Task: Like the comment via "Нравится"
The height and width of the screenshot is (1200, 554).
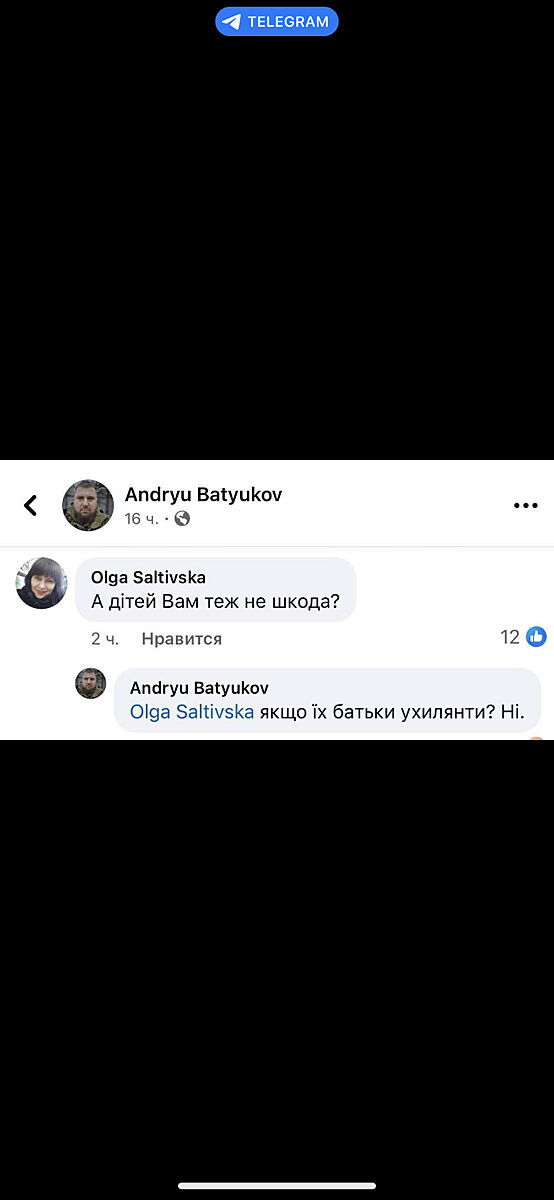Action: click(182, 638)
